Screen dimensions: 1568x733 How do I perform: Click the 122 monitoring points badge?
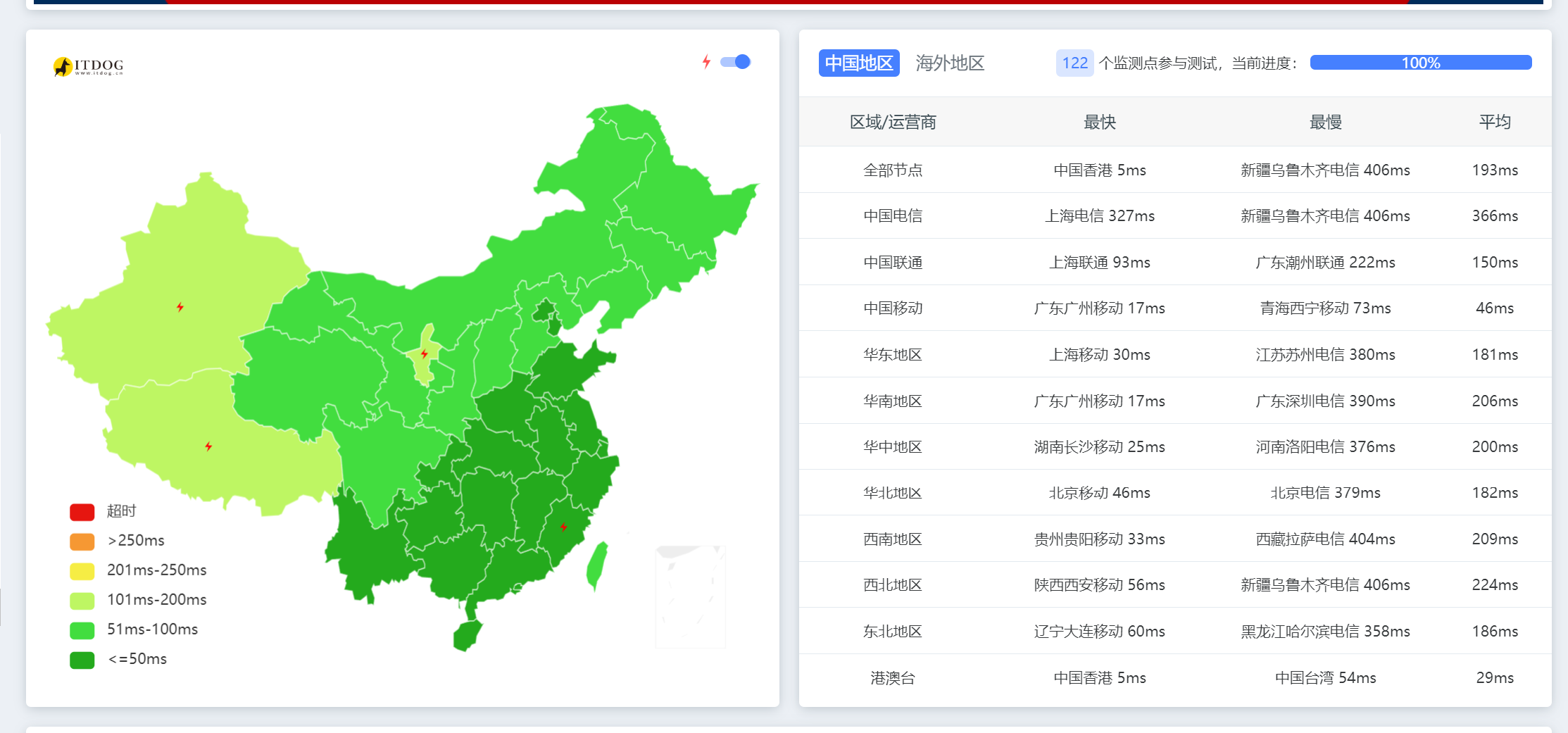pos(1074,63)
